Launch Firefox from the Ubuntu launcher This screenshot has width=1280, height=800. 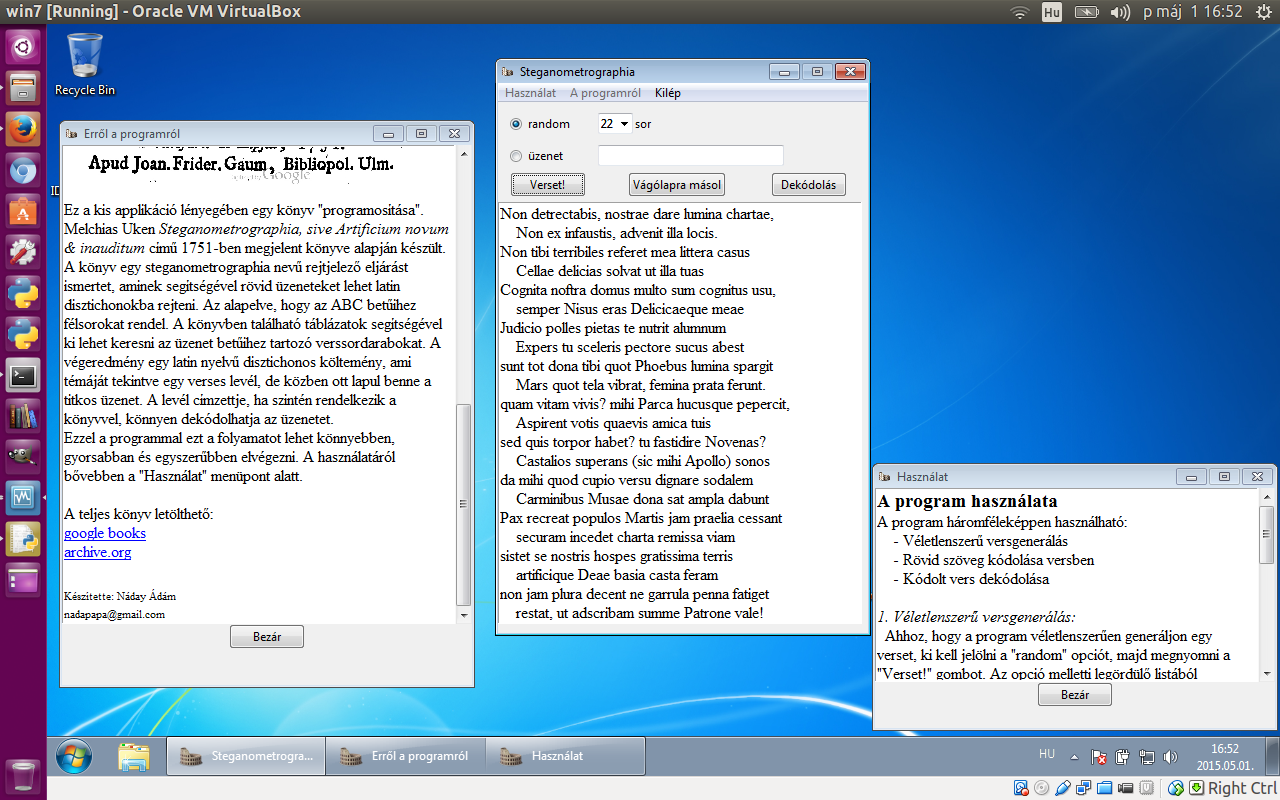click(x=21, y=127)
